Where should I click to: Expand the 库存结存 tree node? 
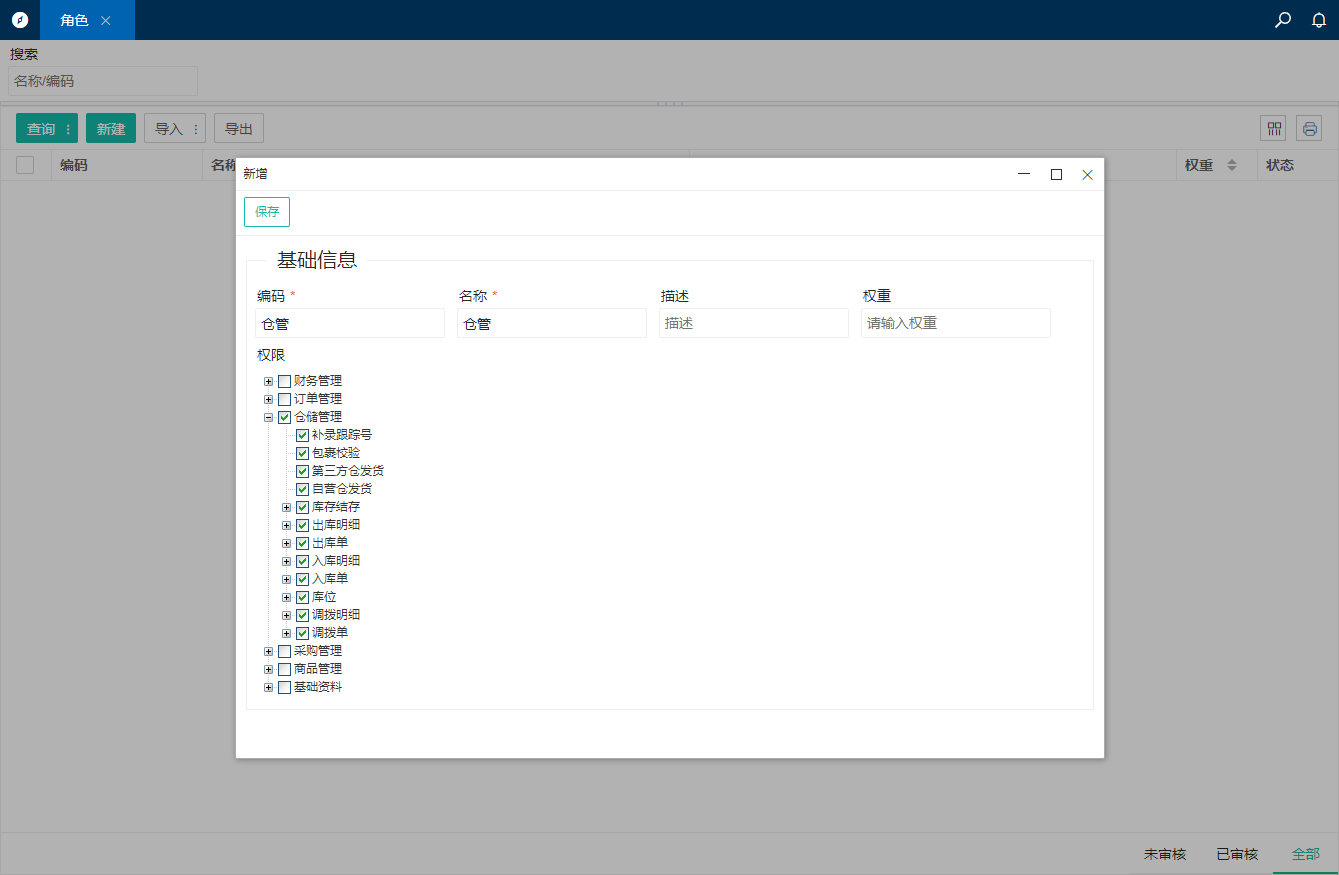pyautogui.click(x=287, y=507)
